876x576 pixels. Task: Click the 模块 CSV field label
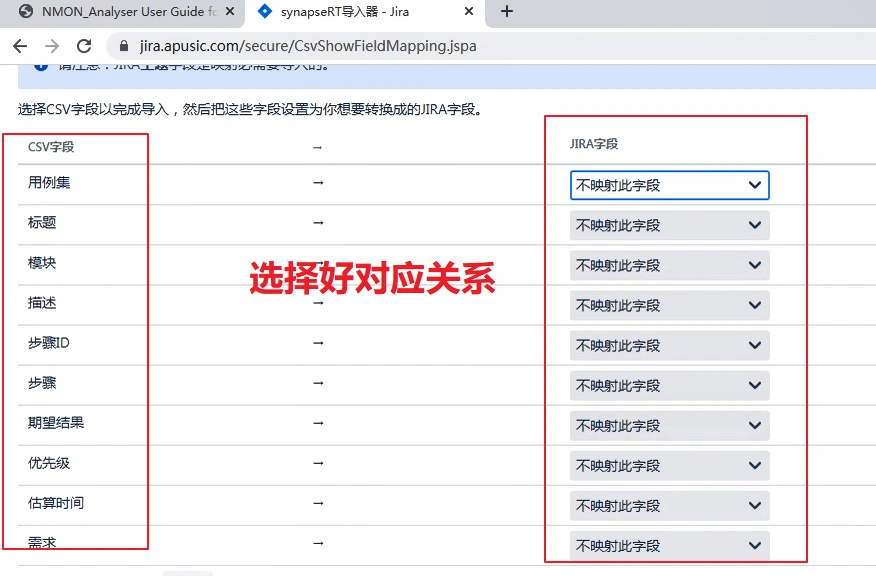(x=42, y=263)
